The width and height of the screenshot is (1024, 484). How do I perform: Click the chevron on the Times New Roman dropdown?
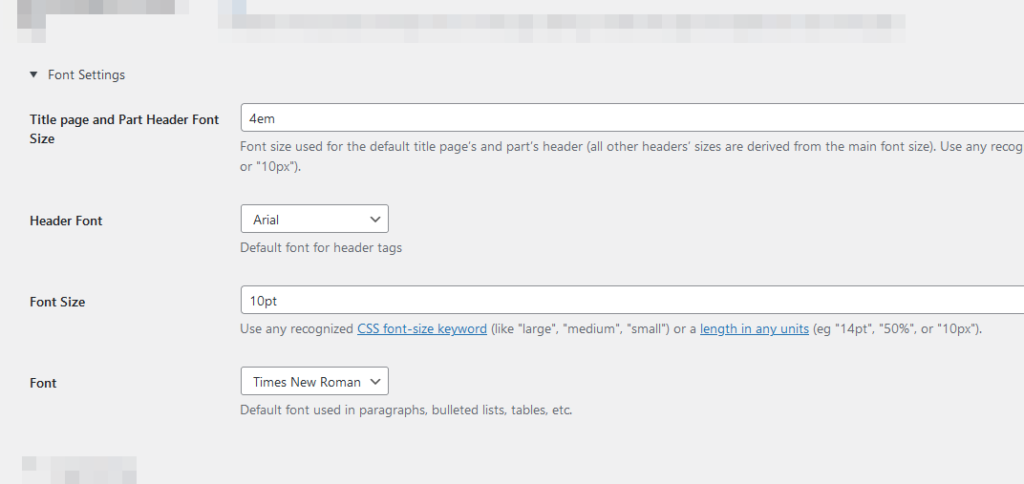[376, 382]
